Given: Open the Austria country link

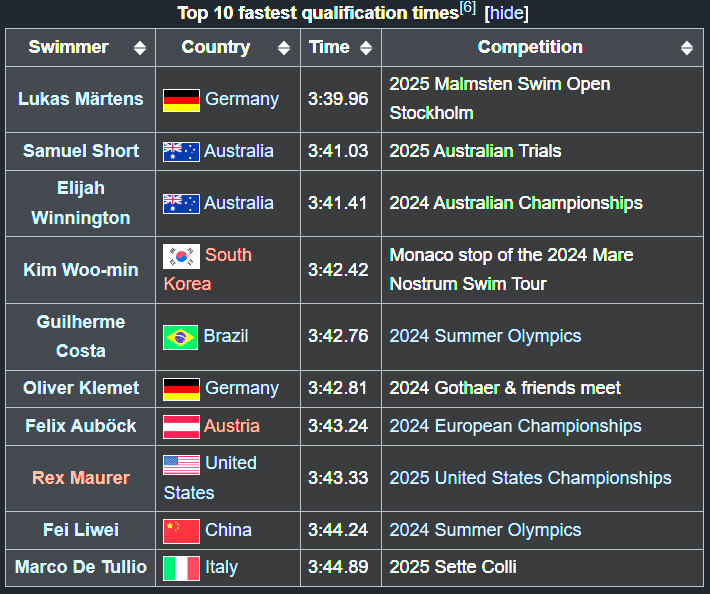Looking at the screenshot, I should 231,426.
